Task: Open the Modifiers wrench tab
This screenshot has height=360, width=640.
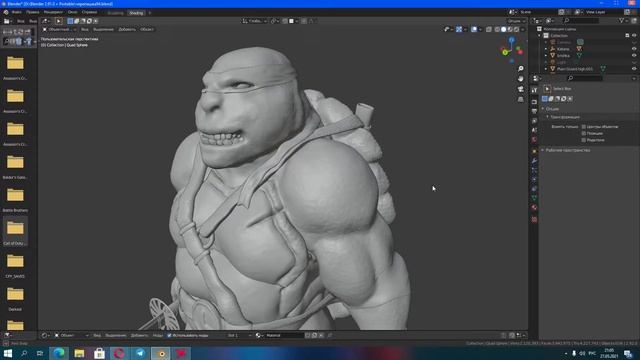Action: tap(534, 161)
